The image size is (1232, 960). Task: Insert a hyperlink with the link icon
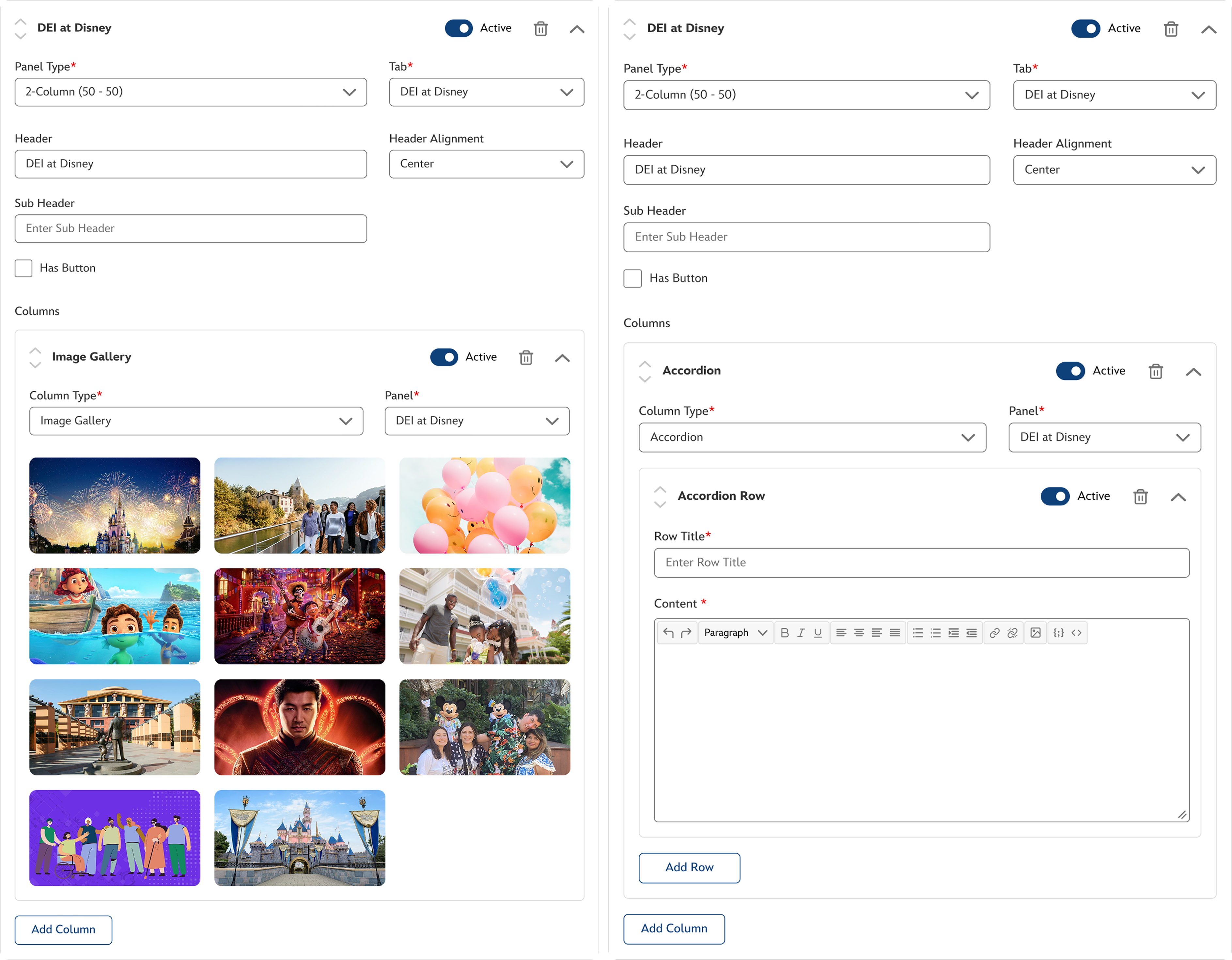point(994,633)
